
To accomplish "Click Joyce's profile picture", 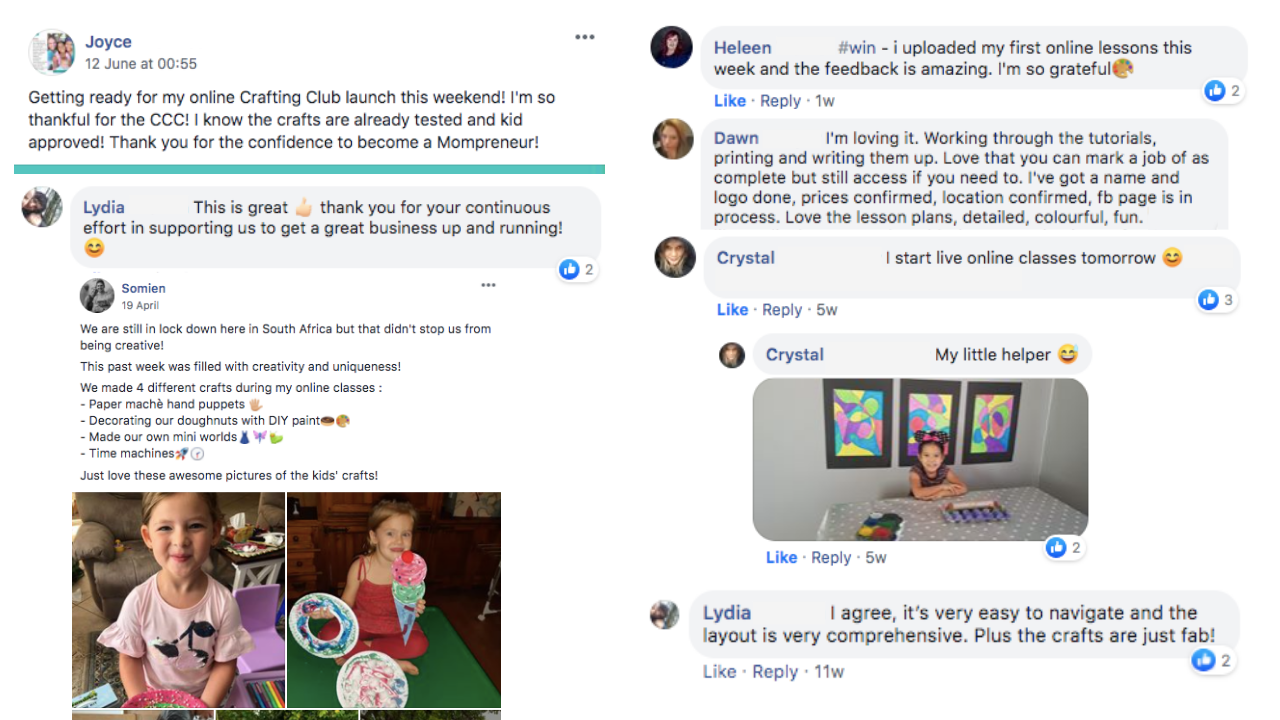I will [50, 52].
